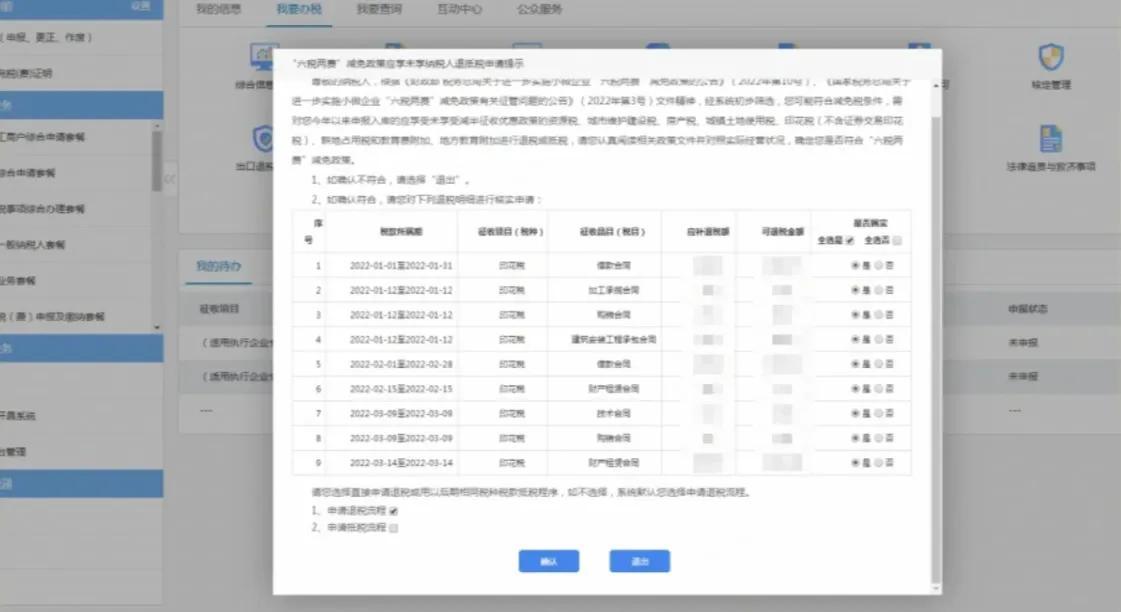Click the 技术合同 cell

click(x=613, y=413)
